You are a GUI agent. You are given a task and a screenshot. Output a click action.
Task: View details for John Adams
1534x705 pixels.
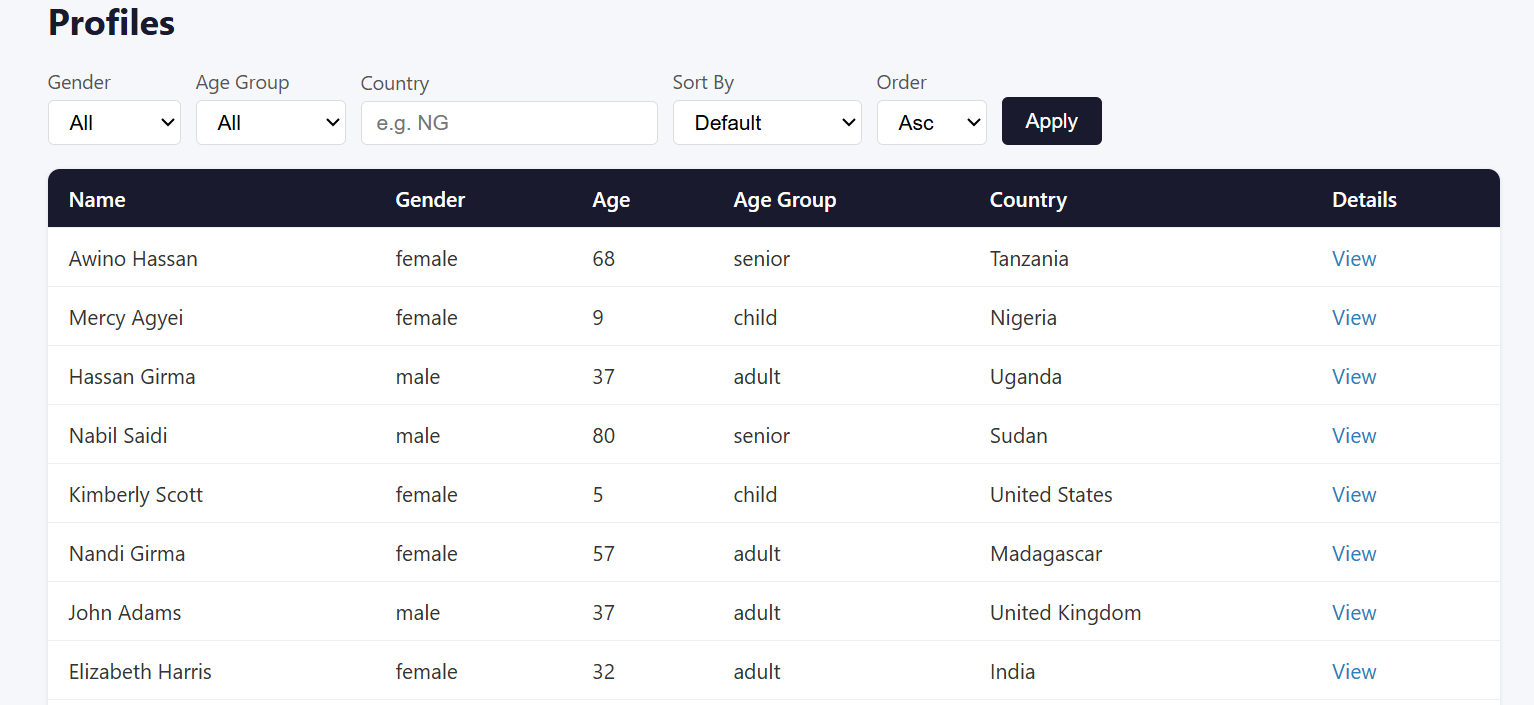click(1354, 613)
